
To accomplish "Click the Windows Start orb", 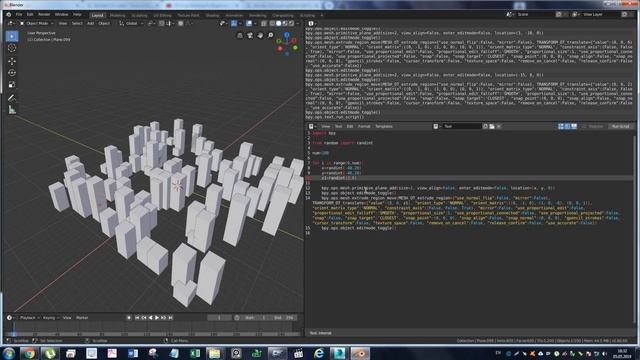I will 9,353.
